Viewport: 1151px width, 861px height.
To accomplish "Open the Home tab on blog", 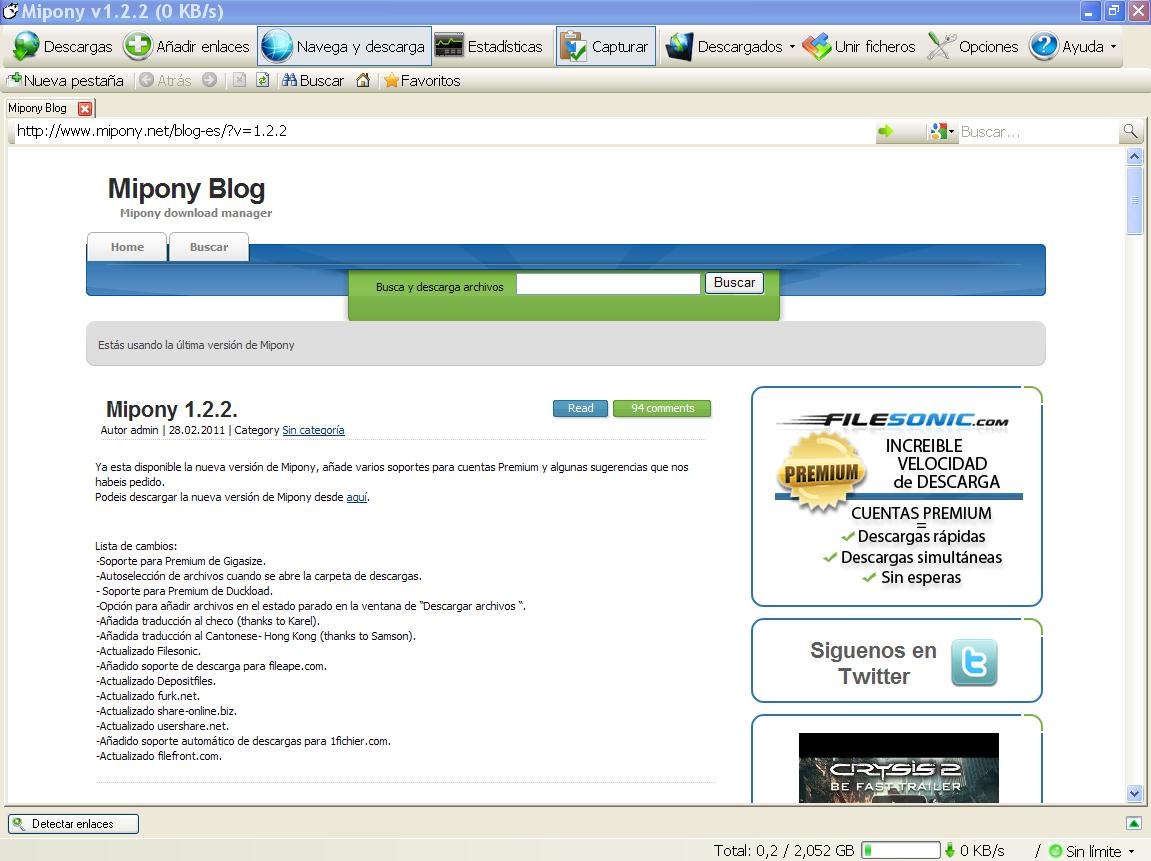I will point(127,247).
